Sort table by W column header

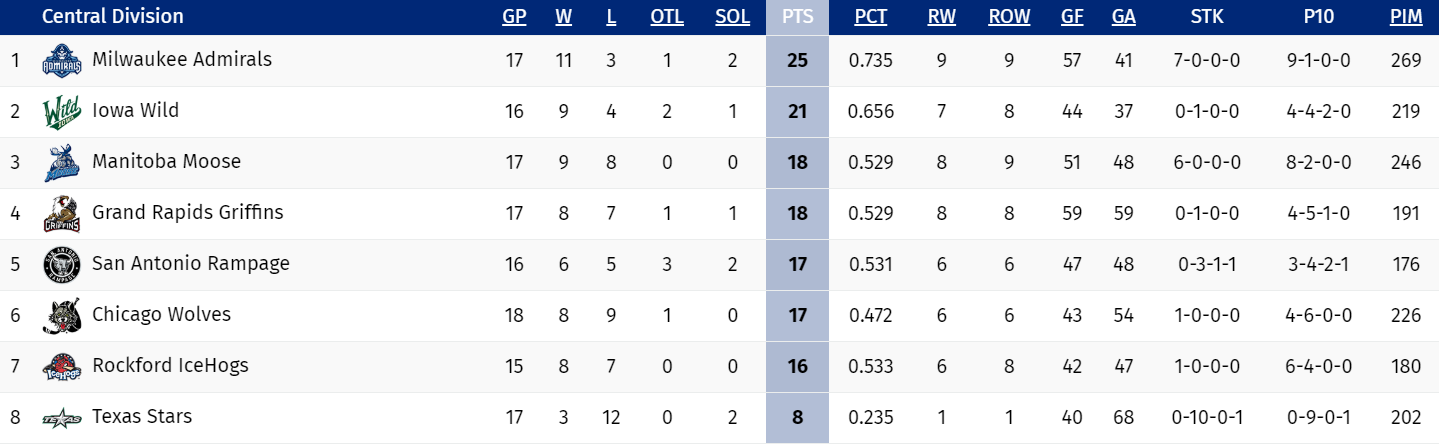tap(563, 17)
